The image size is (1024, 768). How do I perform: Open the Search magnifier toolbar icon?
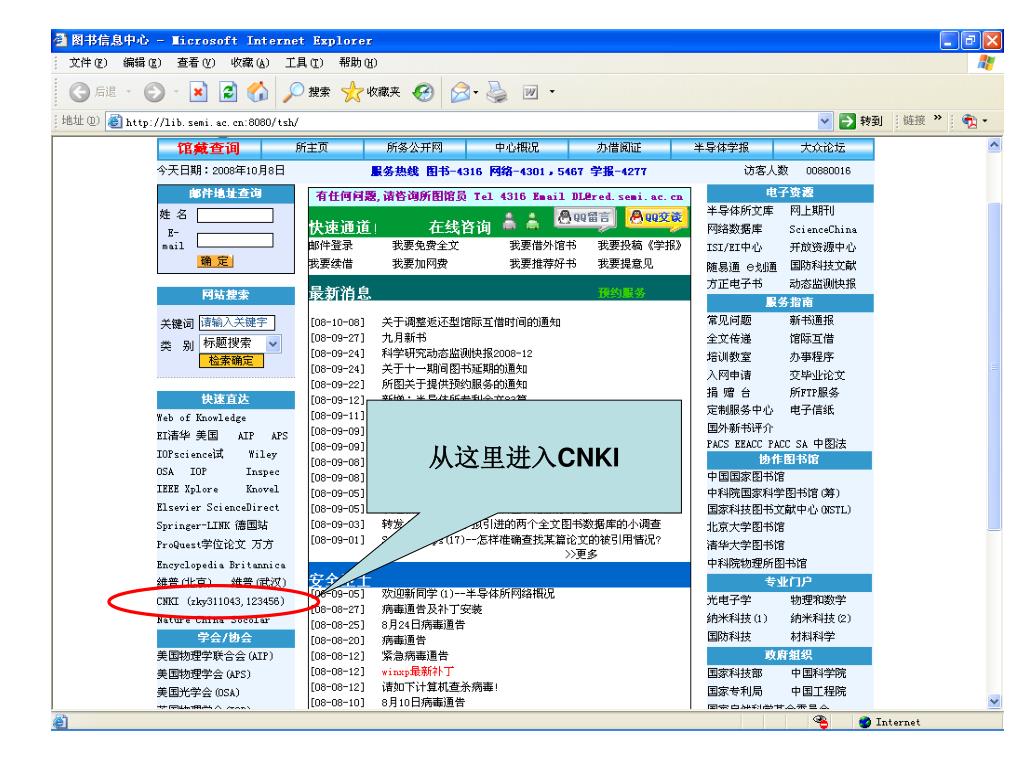click(x=293, y=92)
